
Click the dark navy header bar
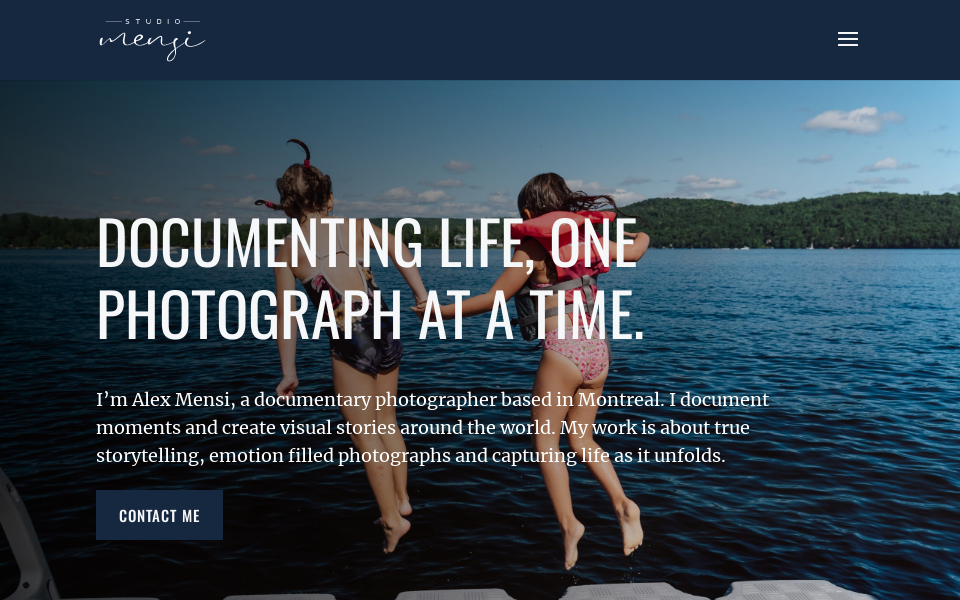[480, 40]
